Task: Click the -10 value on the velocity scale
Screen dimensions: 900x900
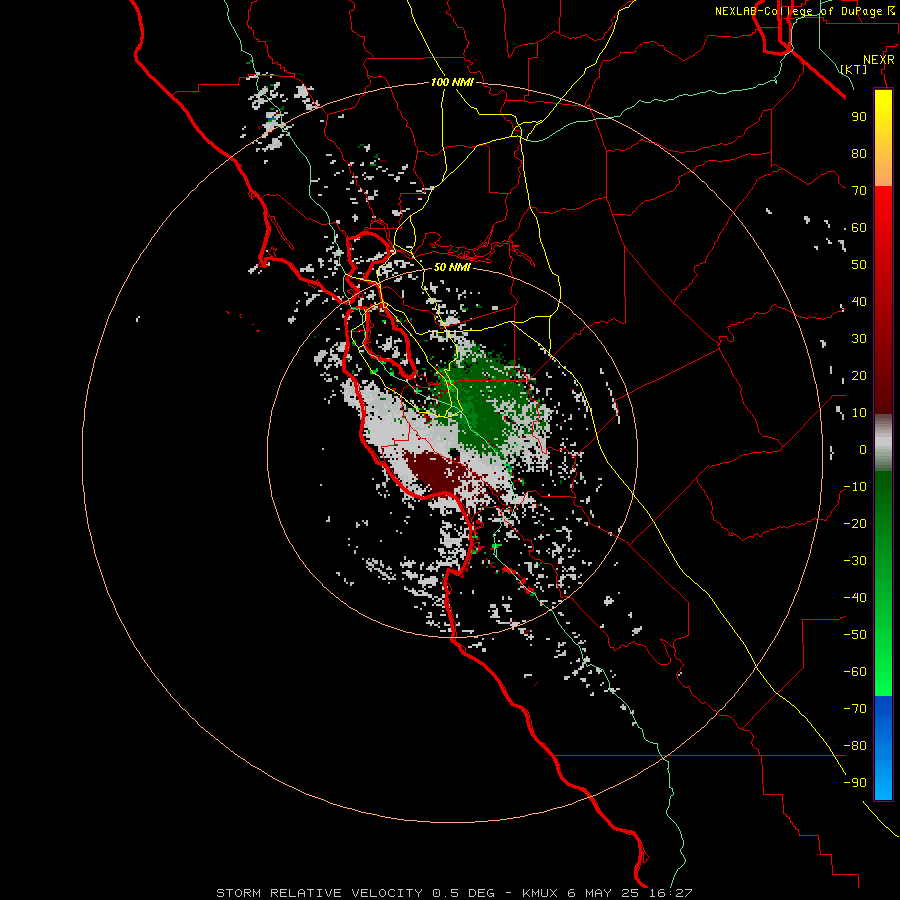Action: pos(855,487)
